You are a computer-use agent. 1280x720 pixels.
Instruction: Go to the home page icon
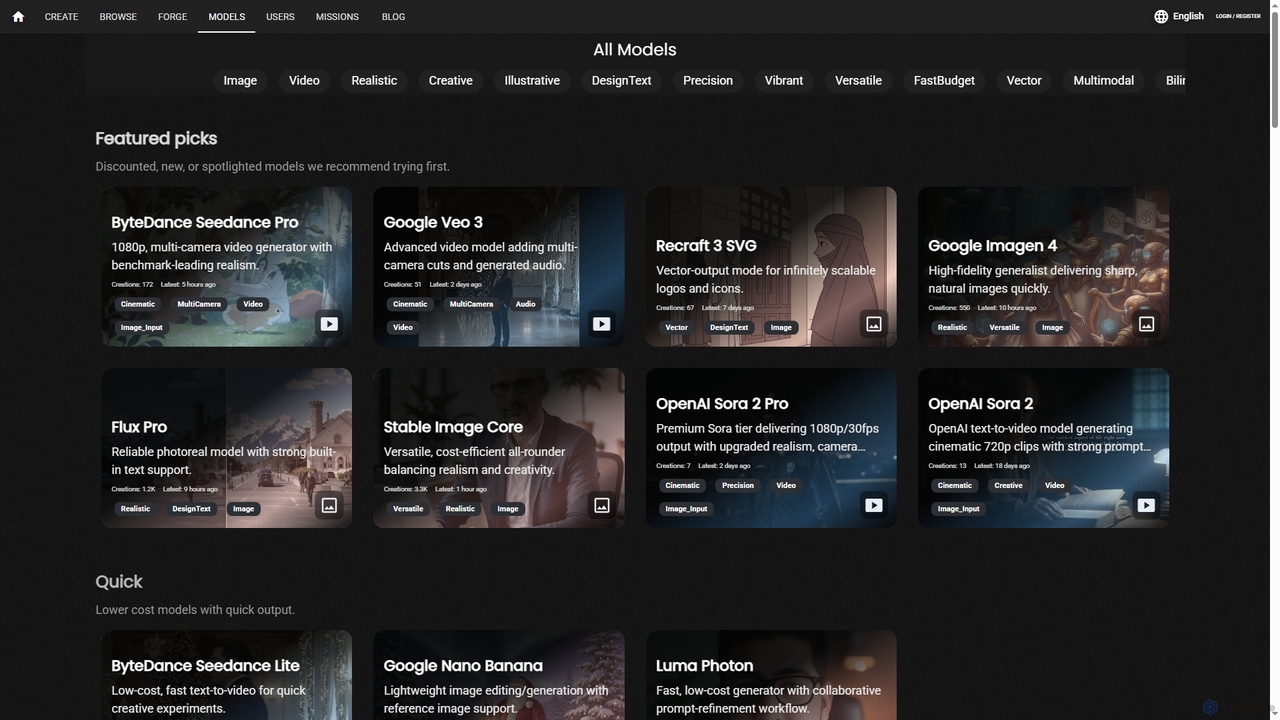[x=18, y=17]
